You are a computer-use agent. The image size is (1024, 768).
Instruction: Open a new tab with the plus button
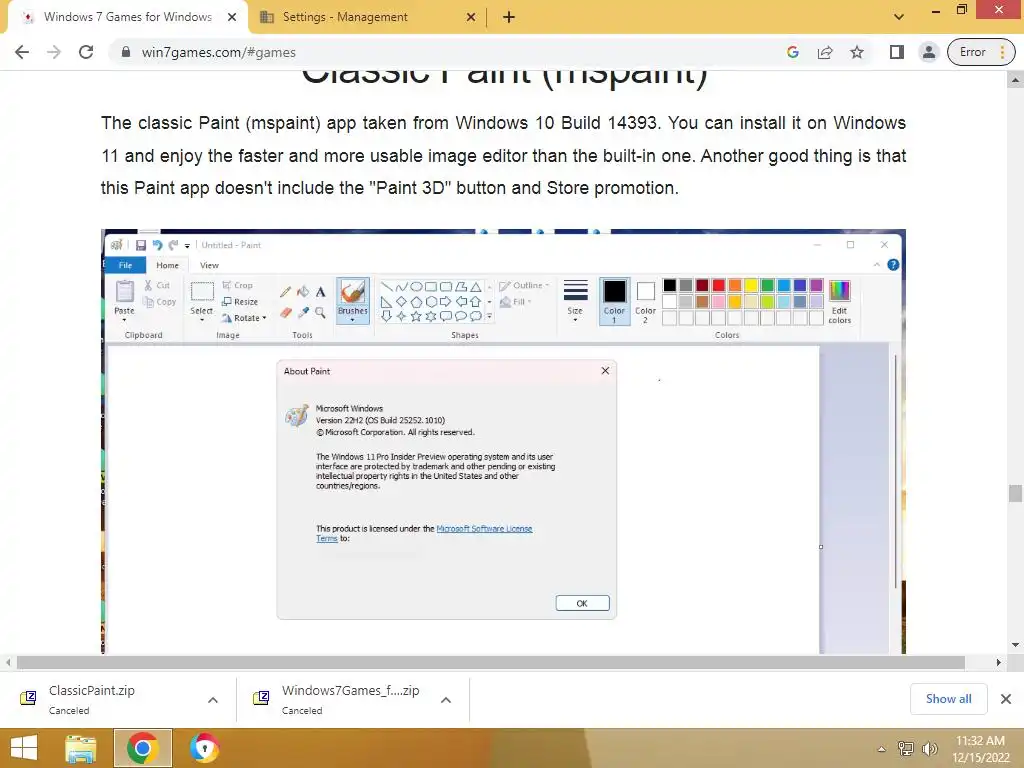pos(509,17)
